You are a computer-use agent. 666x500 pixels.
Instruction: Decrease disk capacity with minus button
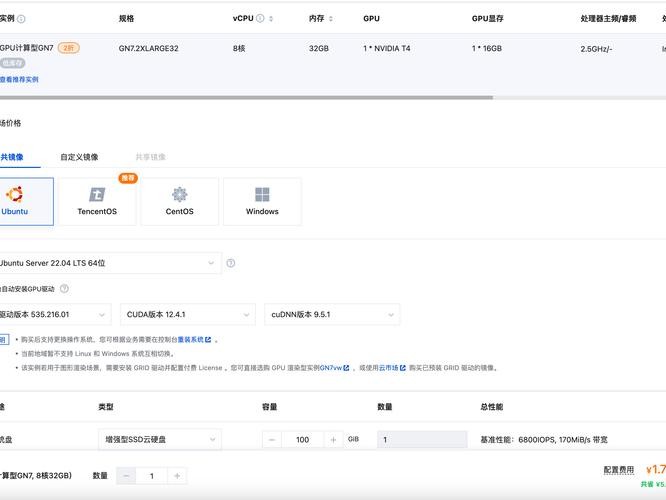click(272, 440)
